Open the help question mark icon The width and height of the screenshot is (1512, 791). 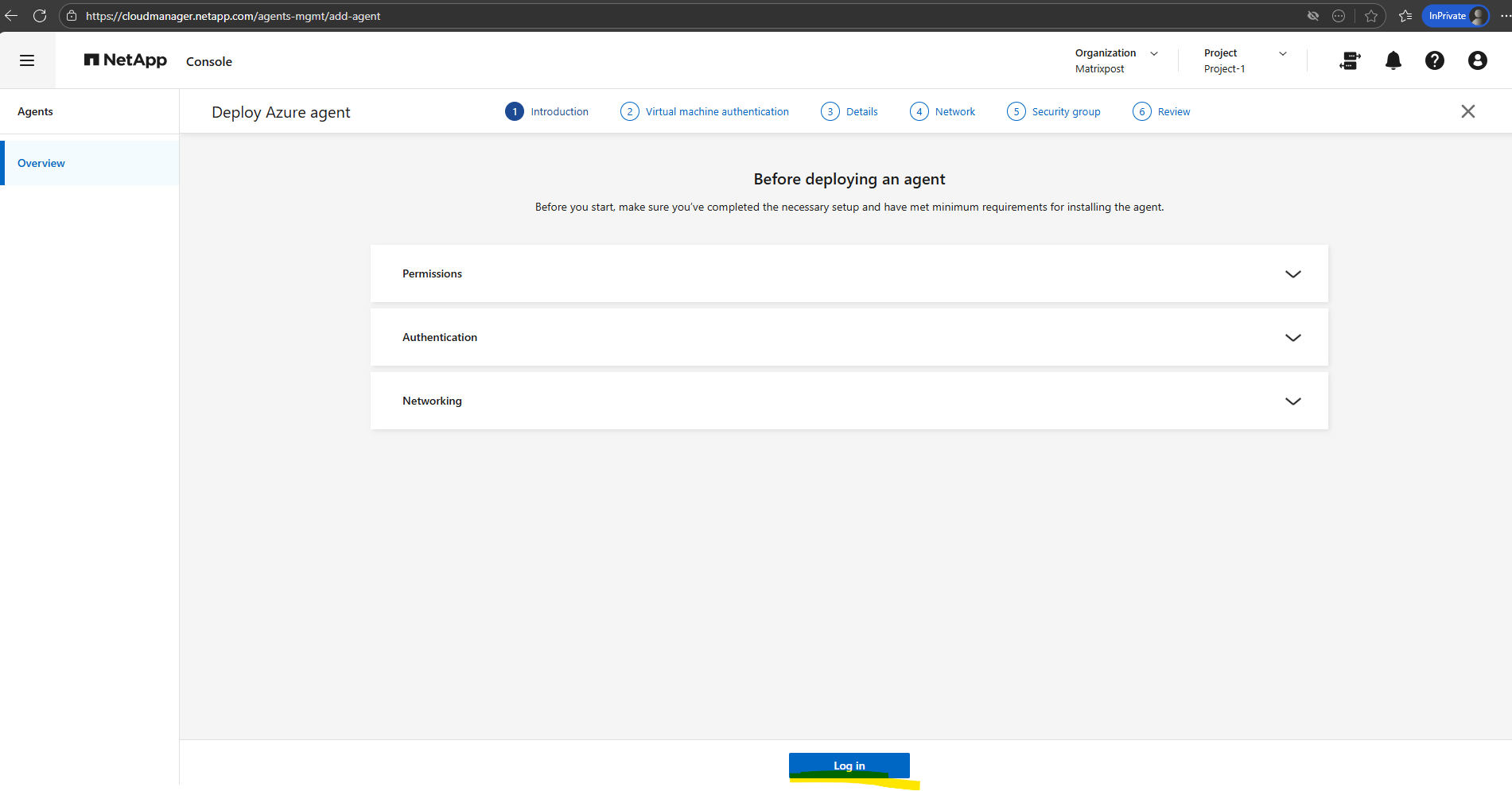click(x=1435, y=60)
